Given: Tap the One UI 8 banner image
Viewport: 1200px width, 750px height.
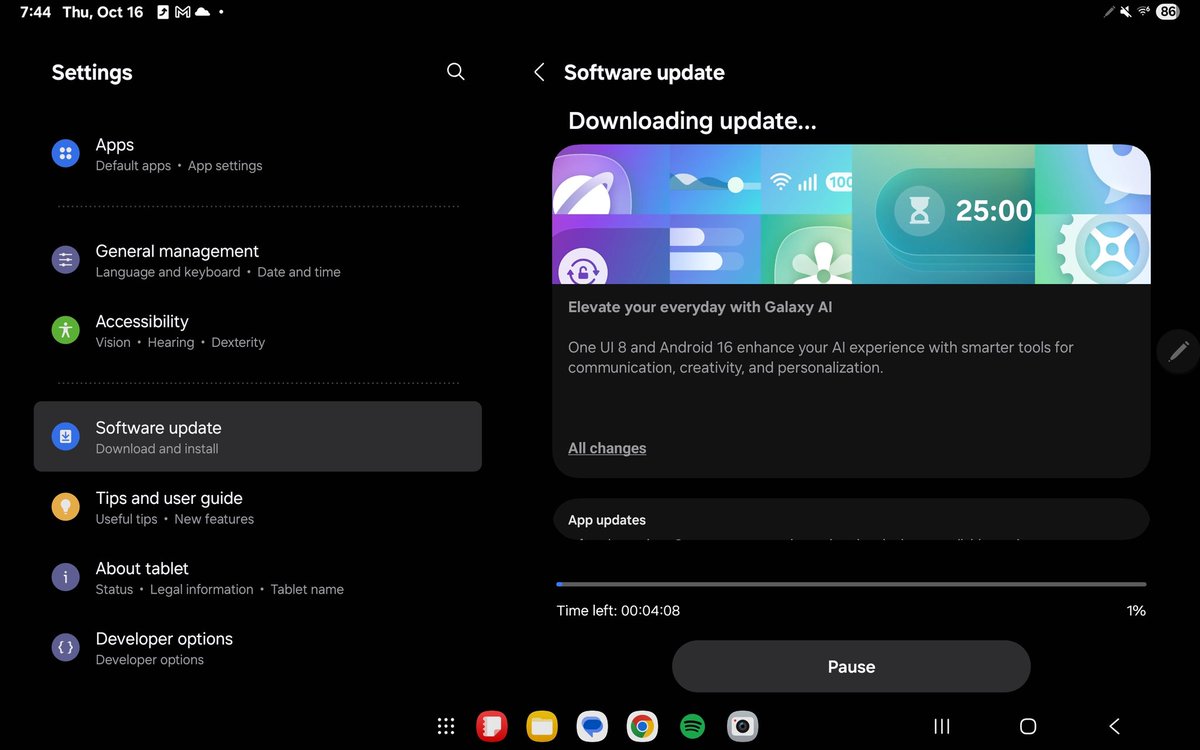Looking at the screenshot, I should (x=851, y=214).
